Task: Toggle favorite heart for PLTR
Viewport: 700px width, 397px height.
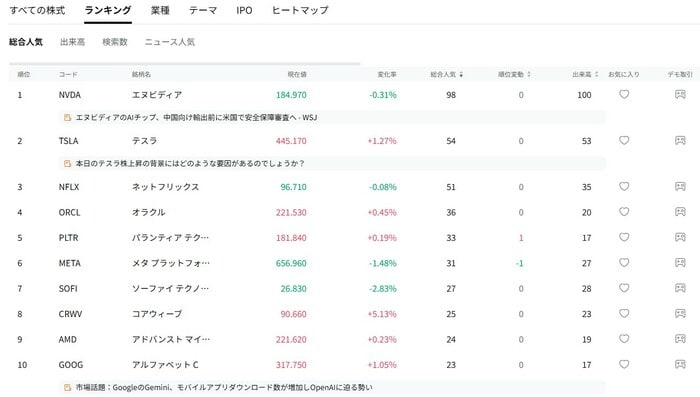Action: click(x=624, y=237)
